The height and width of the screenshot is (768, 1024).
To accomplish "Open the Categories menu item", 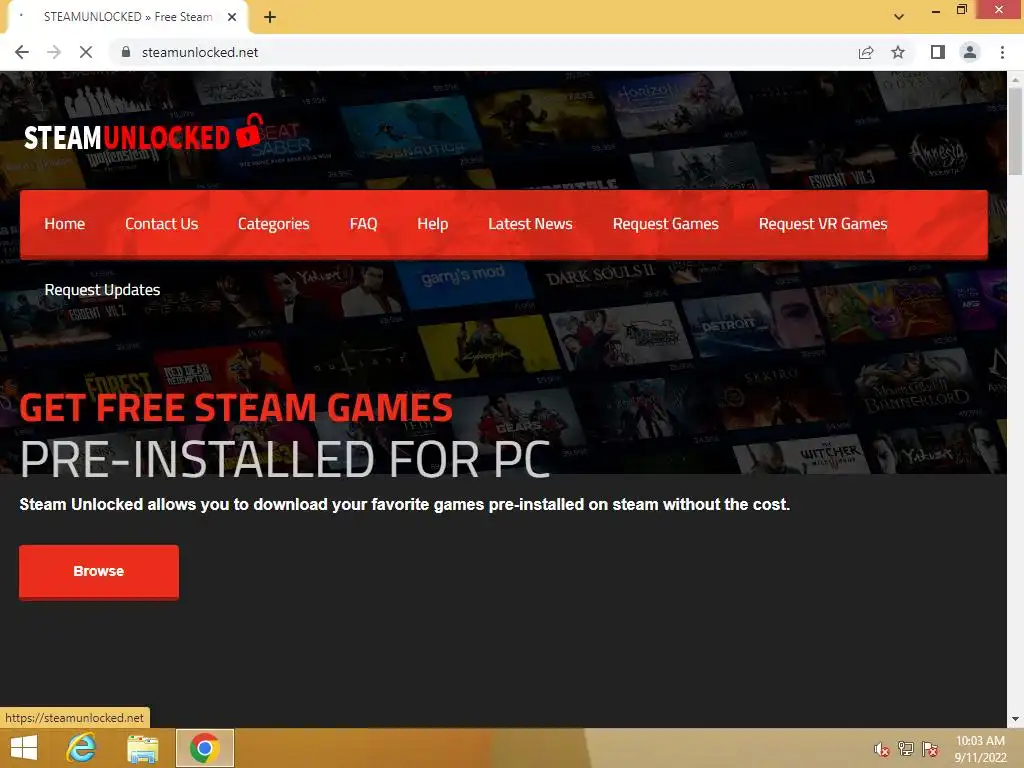I will pos(274,224).
